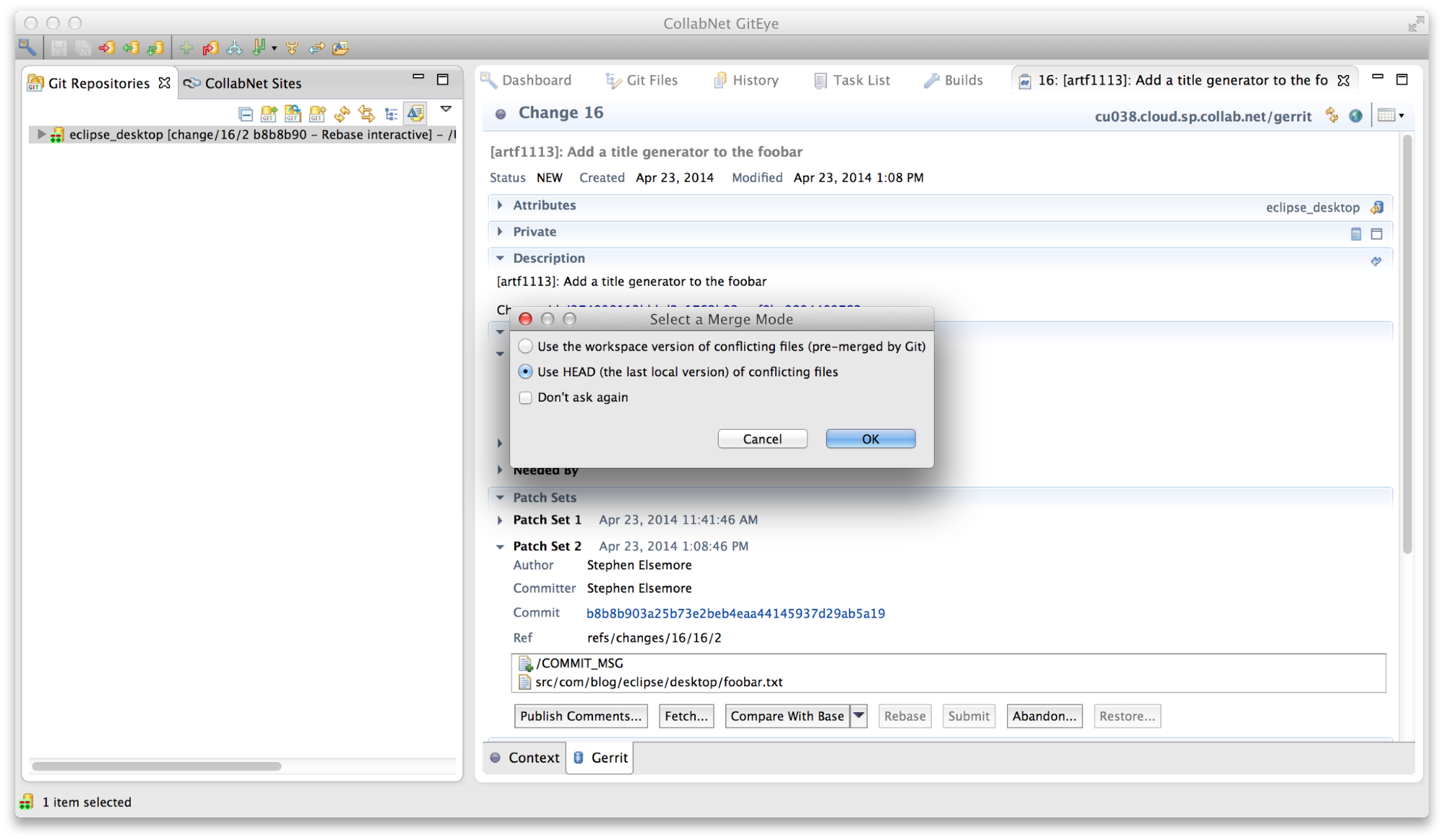1444x840 pixels.
Task: Open the Compare With Base dropdown arrow
Action: (859, 716)
